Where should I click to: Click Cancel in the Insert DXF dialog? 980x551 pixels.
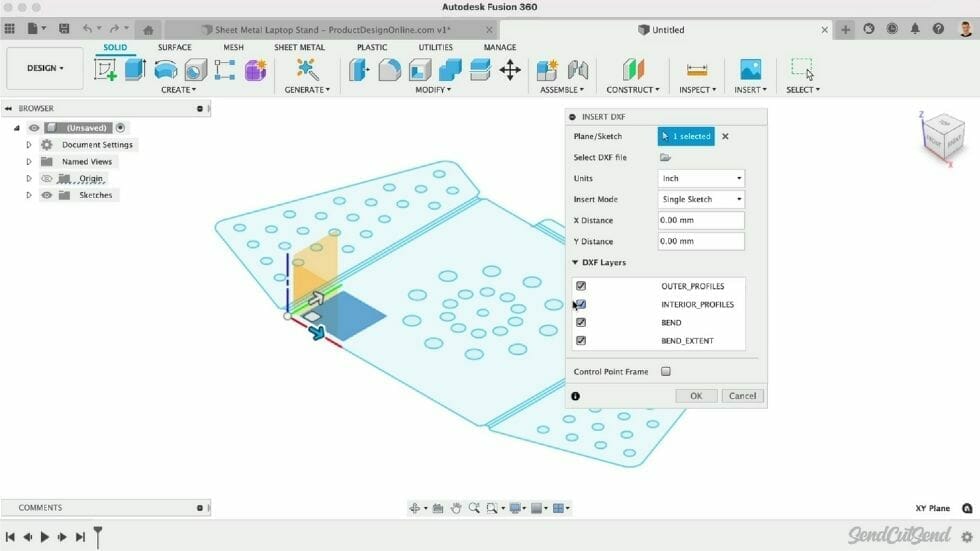pos(743,396)
